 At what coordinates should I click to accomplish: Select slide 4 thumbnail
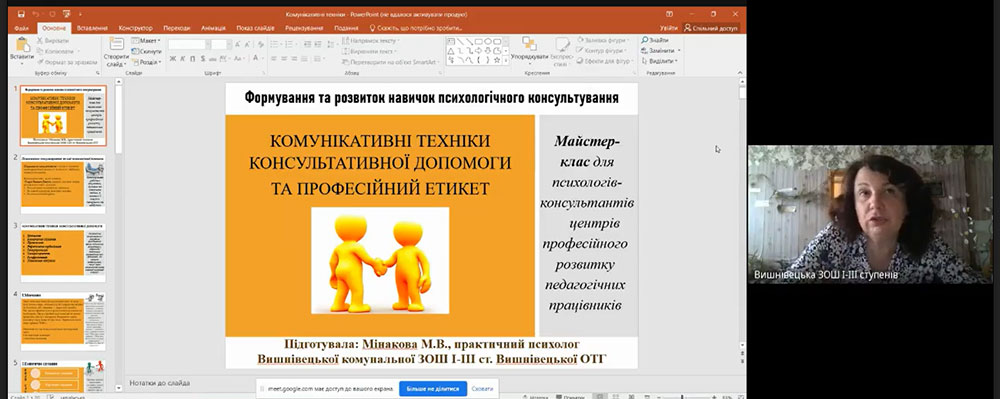[63, 322]
